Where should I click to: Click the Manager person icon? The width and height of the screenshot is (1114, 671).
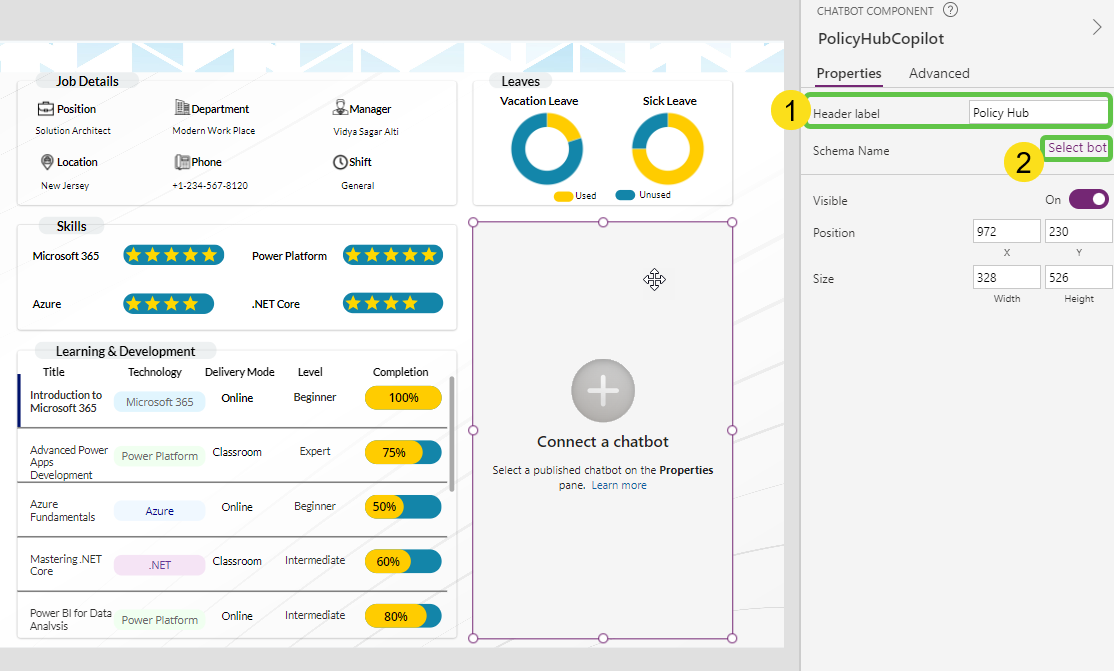pos(340,108)
